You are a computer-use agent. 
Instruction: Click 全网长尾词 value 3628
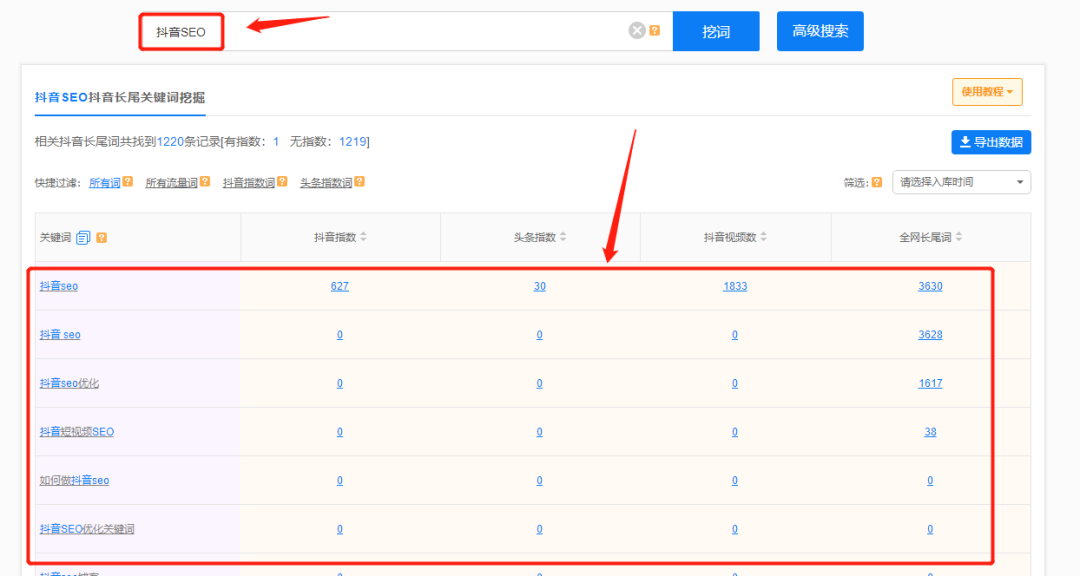pyautogui.click(x=930, y=334)
